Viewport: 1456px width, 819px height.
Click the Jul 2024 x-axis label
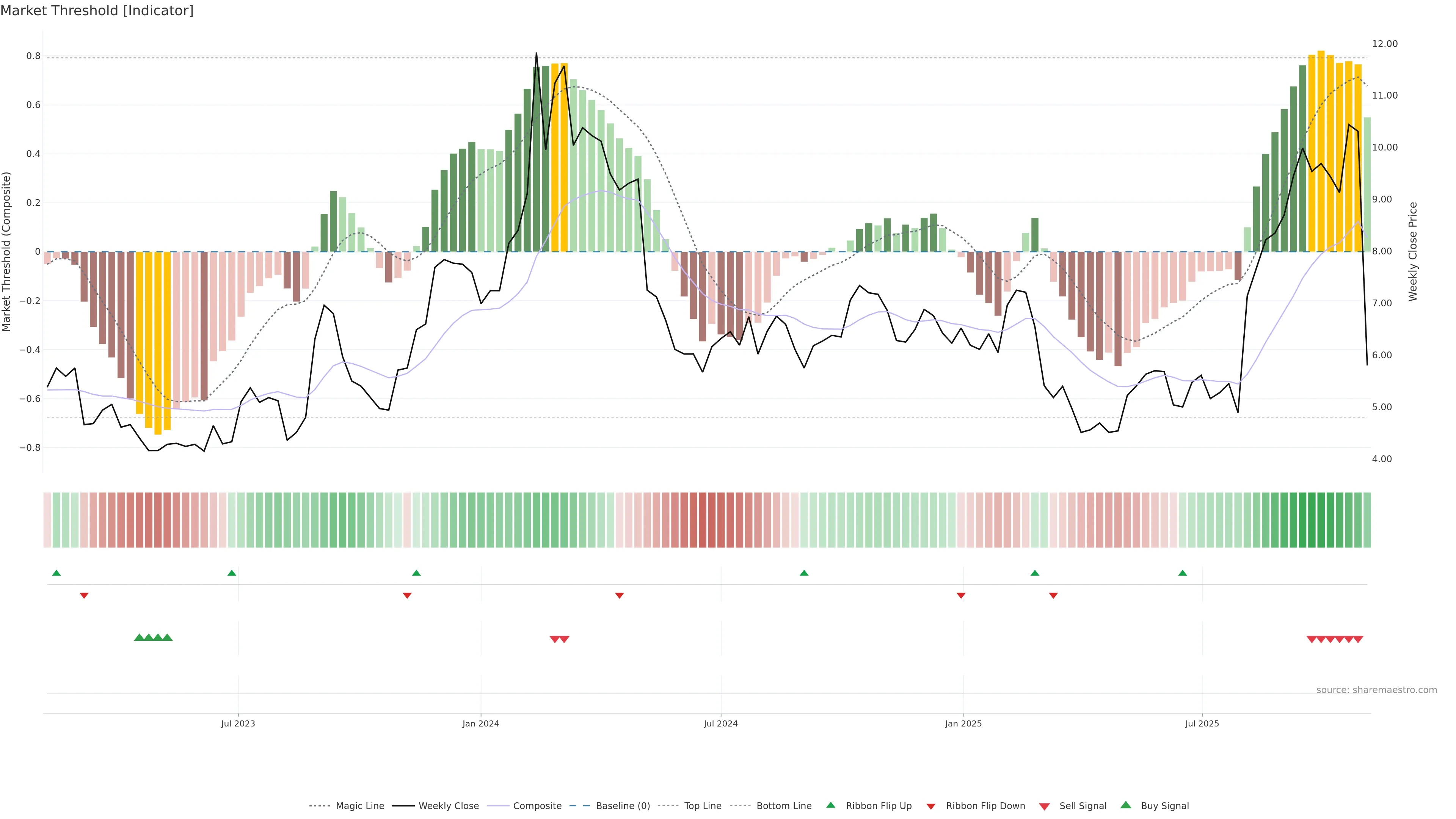click(720, 723)
